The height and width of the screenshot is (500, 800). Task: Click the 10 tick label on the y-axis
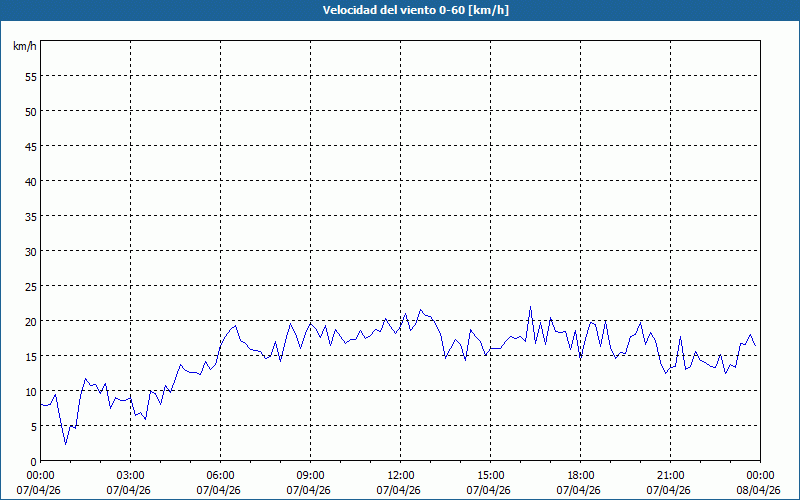click(x=30, y=391)
